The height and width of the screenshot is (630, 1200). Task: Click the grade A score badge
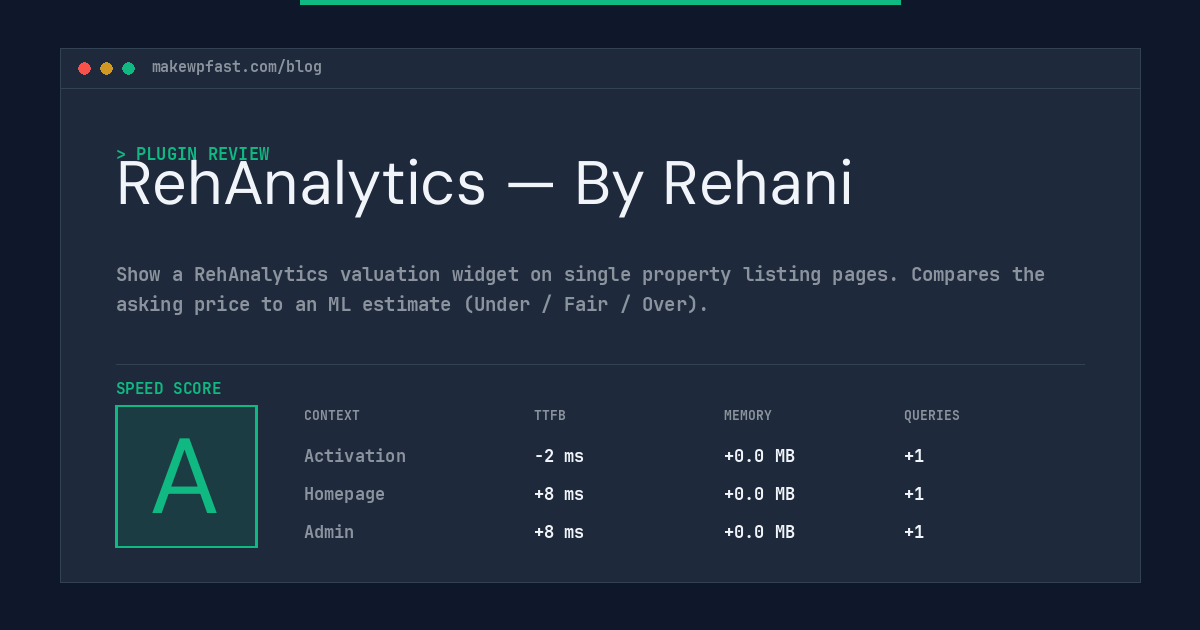pos(186,476)
